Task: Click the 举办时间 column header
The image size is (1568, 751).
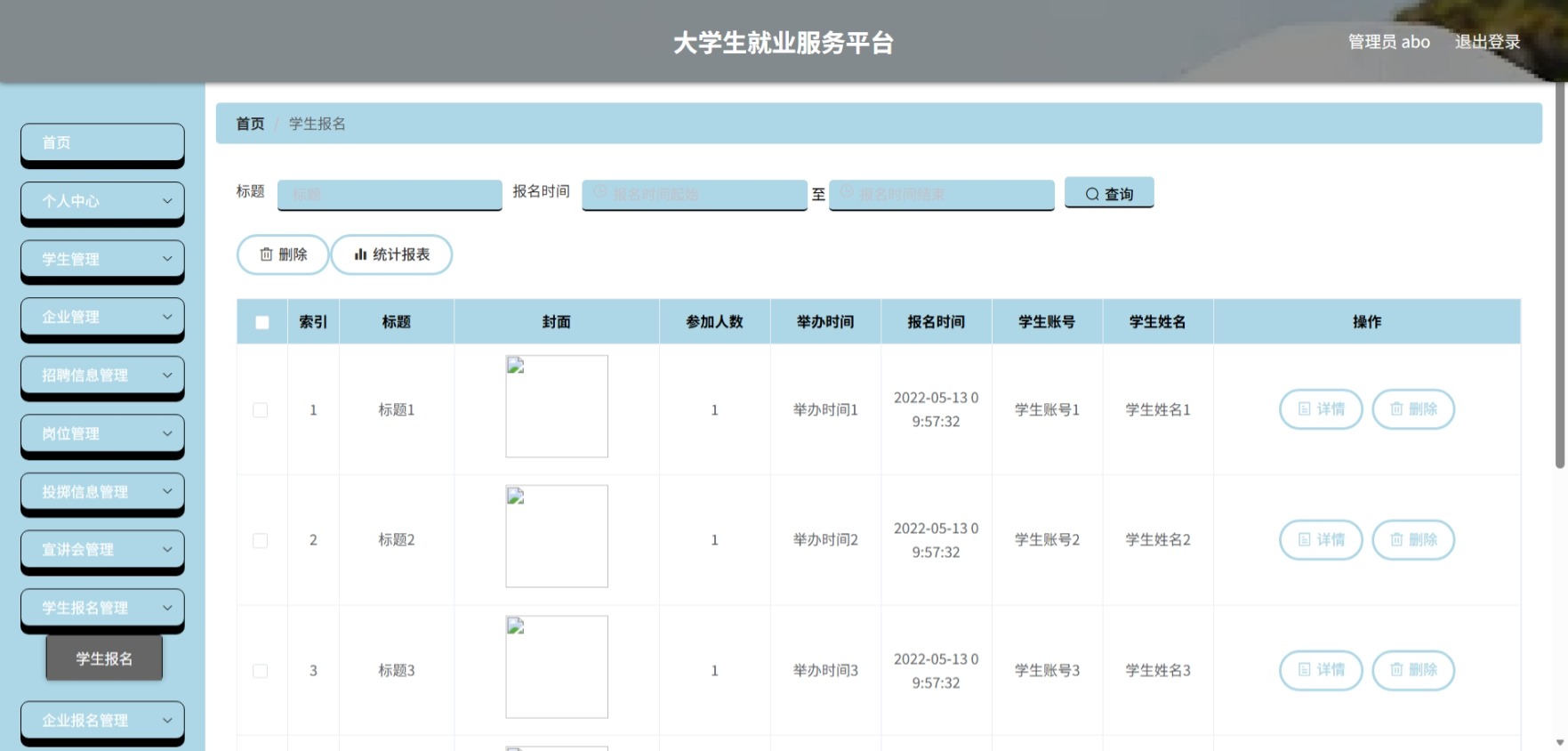Action: pos(825,322)
